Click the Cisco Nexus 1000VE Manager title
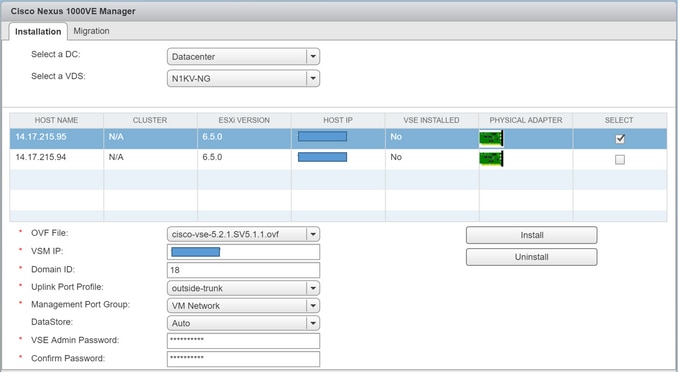 [x=73, y=11]
